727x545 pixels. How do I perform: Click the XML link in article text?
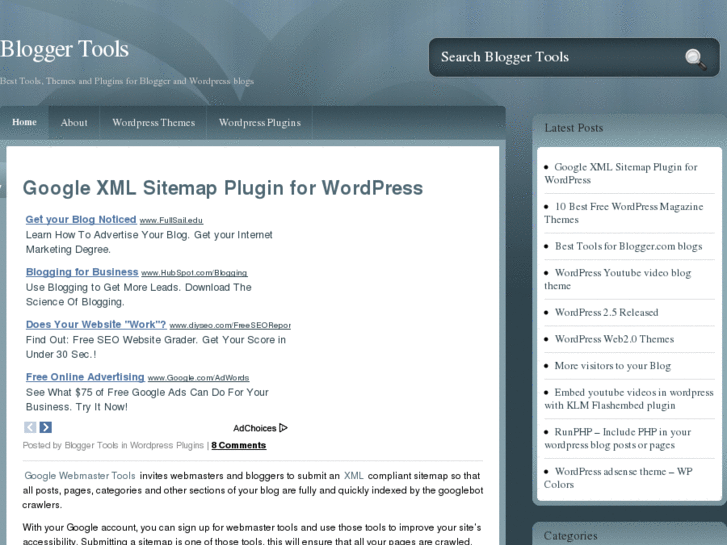click(x=354, y=475)
